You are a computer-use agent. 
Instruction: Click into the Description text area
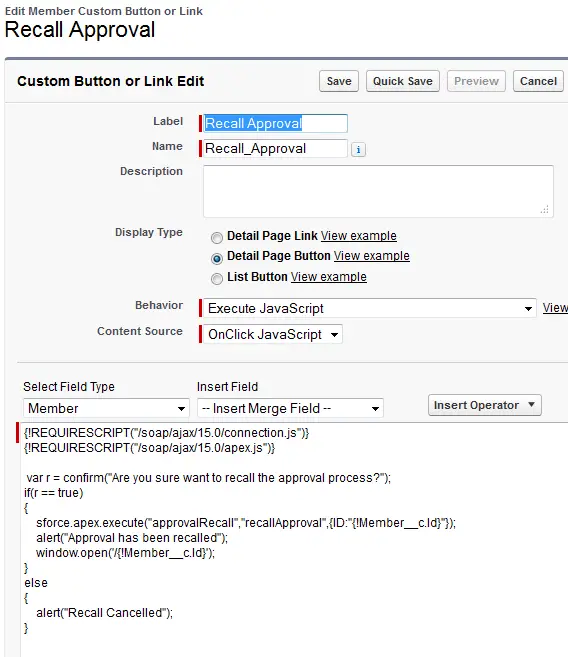click(x=378, y=191)
